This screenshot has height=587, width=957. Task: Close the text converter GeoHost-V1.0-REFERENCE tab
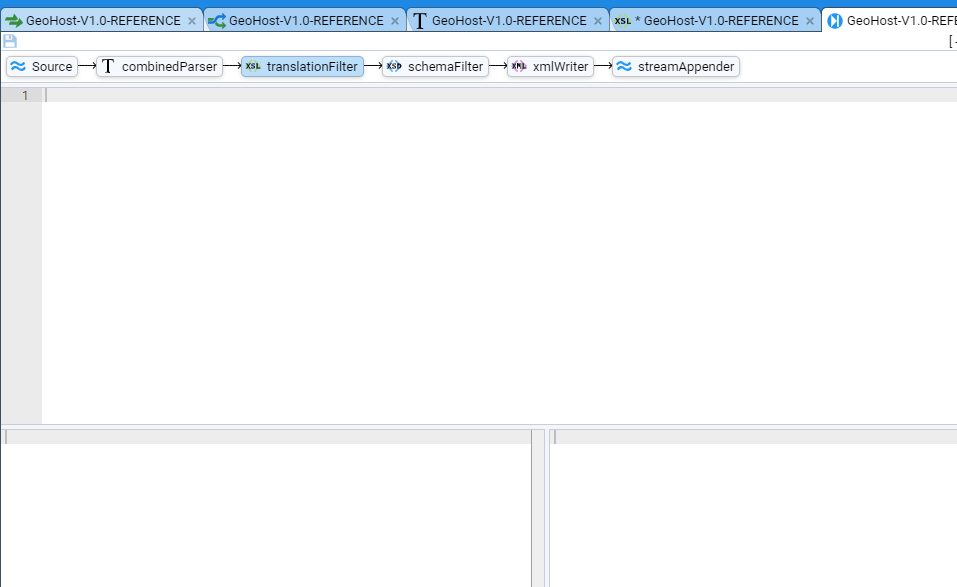pyautogui.click(x=598, y=21)
